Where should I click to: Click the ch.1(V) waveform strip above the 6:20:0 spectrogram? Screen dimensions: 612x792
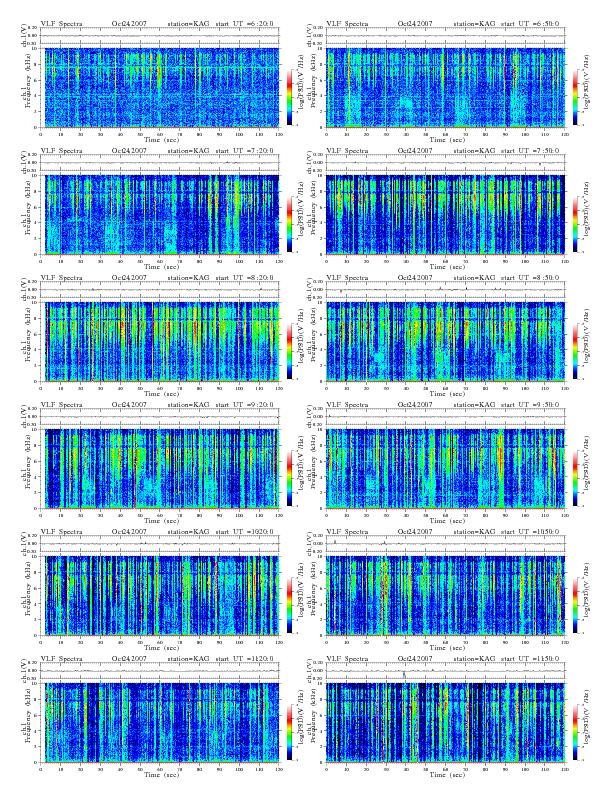pos(160,36)
